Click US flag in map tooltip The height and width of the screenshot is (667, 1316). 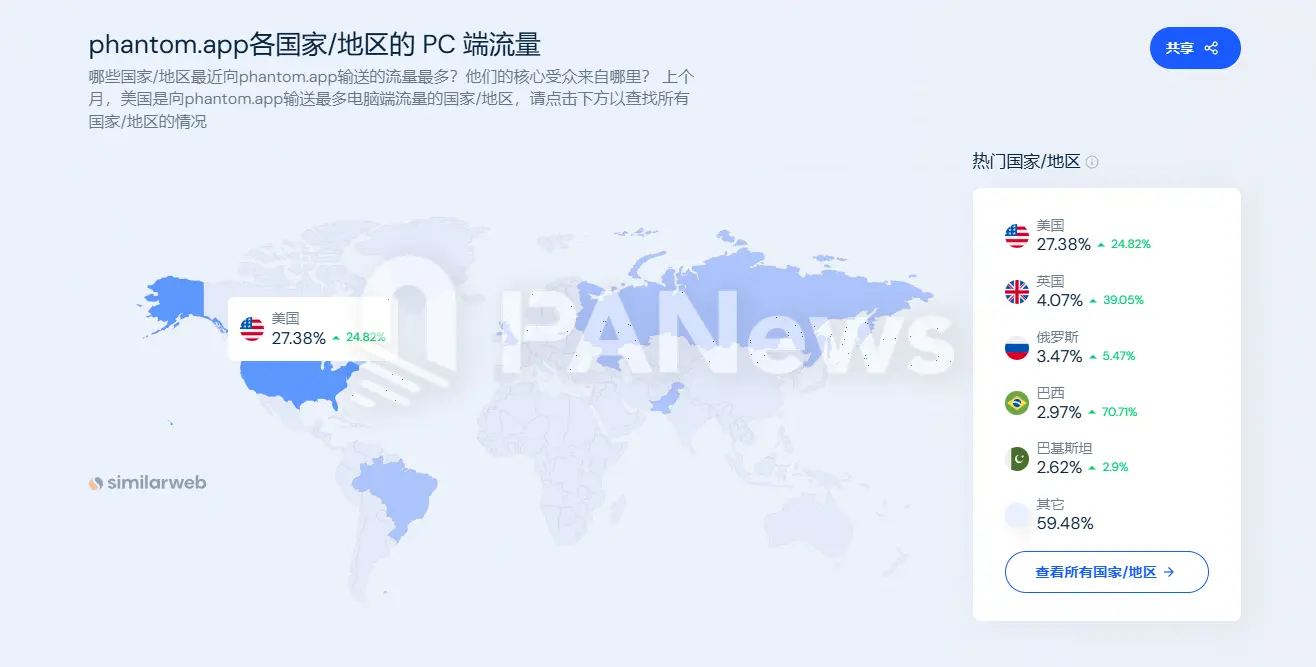tap(252, 329)
